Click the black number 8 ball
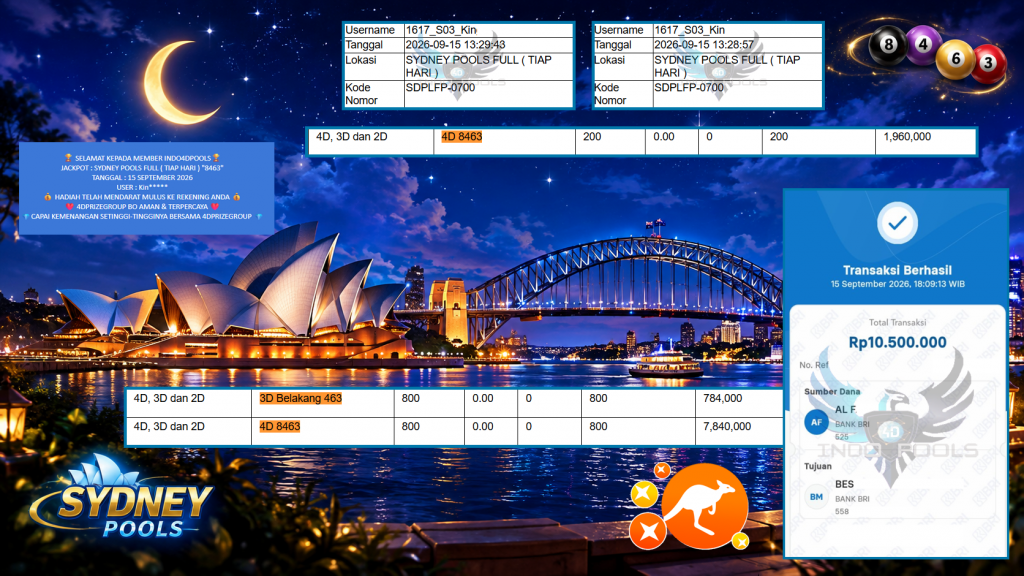 [888, 44]
